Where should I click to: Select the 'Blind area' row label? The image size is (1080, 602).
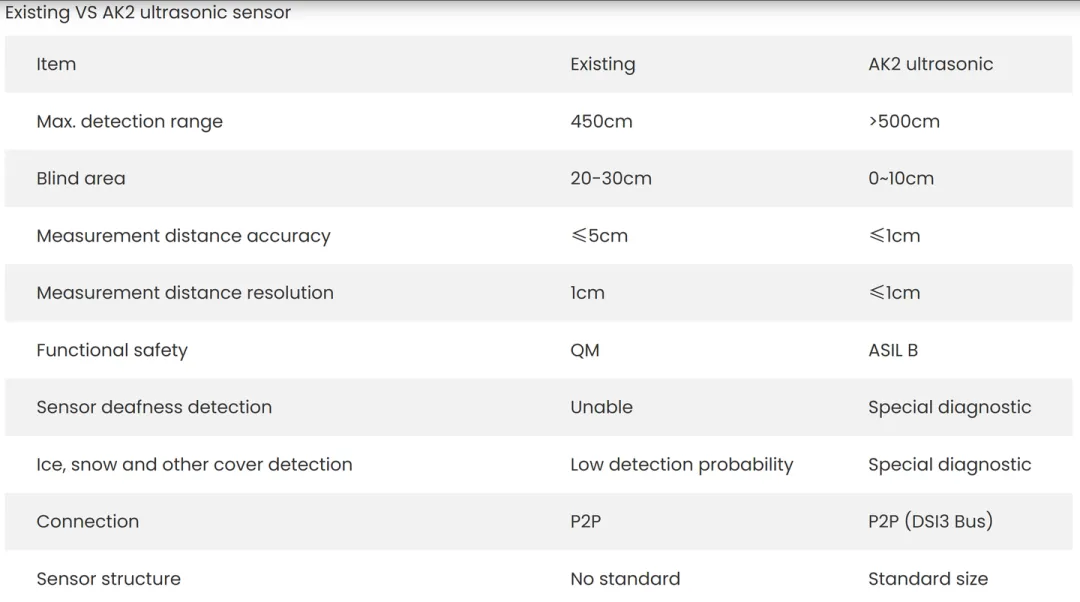point(81,179)
